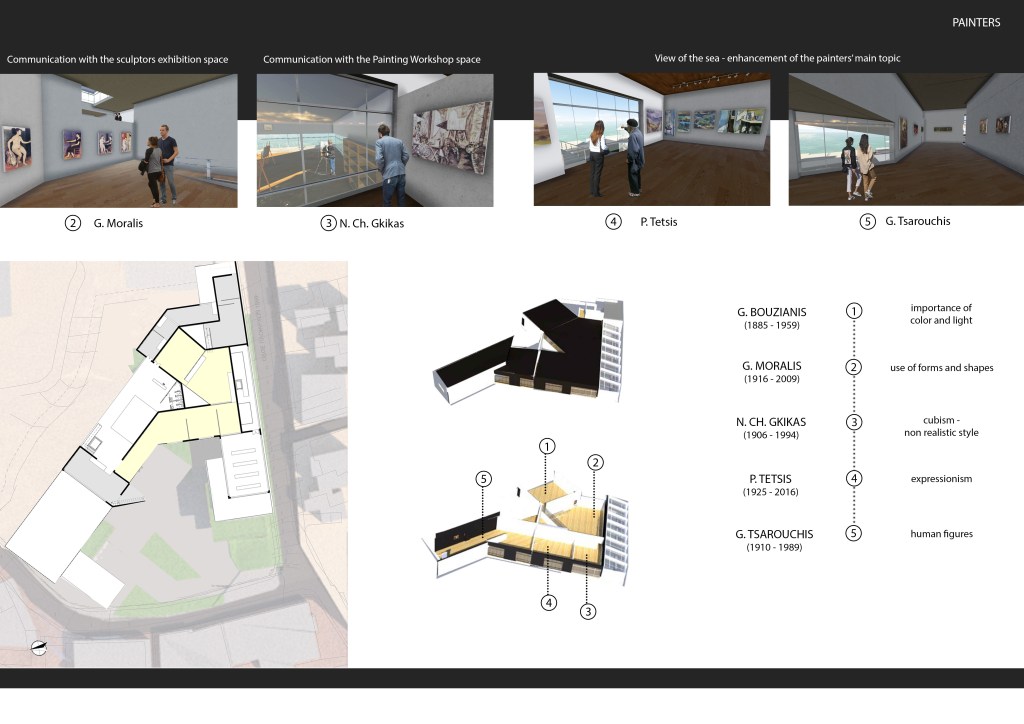
Task: Click the north arrow compass on site plan
Action: [39, 648]
